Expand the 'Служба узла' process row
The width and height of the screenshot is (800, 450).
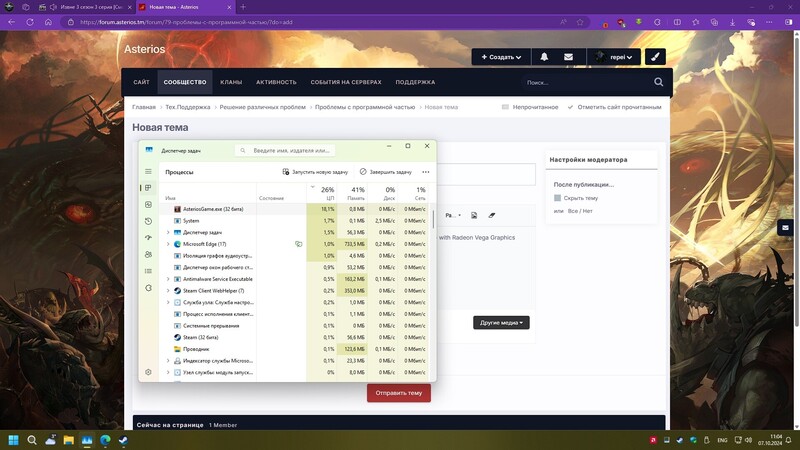168,302
